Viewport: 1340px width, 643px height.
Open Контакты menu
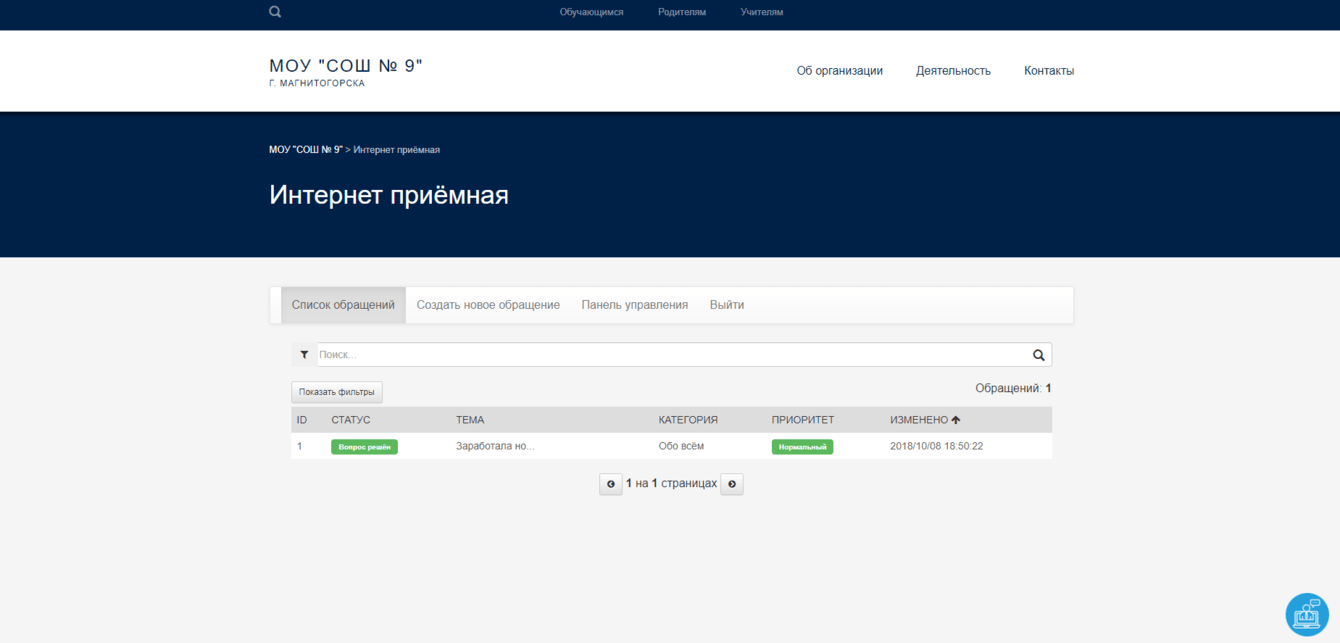(1049, 71)
